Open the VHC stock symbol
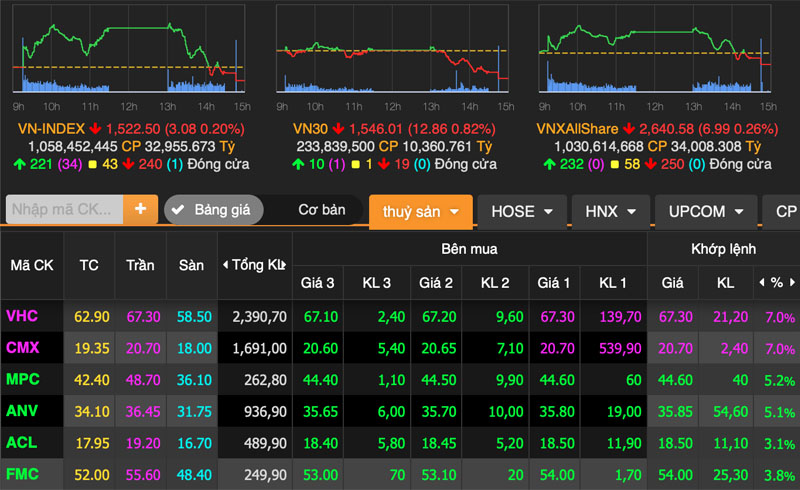800x490 pixels. pos(22,316)
